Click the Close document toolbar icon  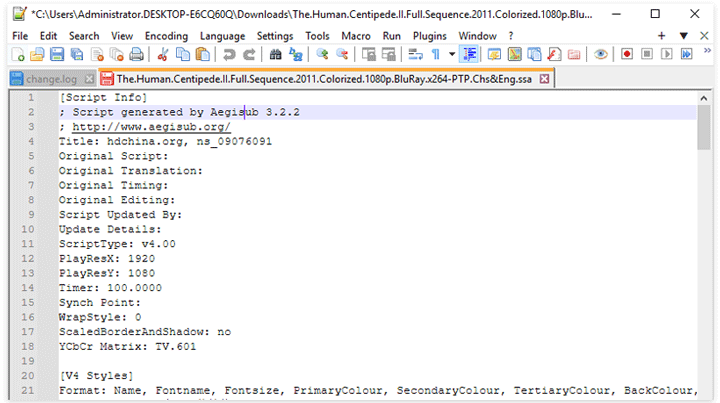click(x=97, y=55)
